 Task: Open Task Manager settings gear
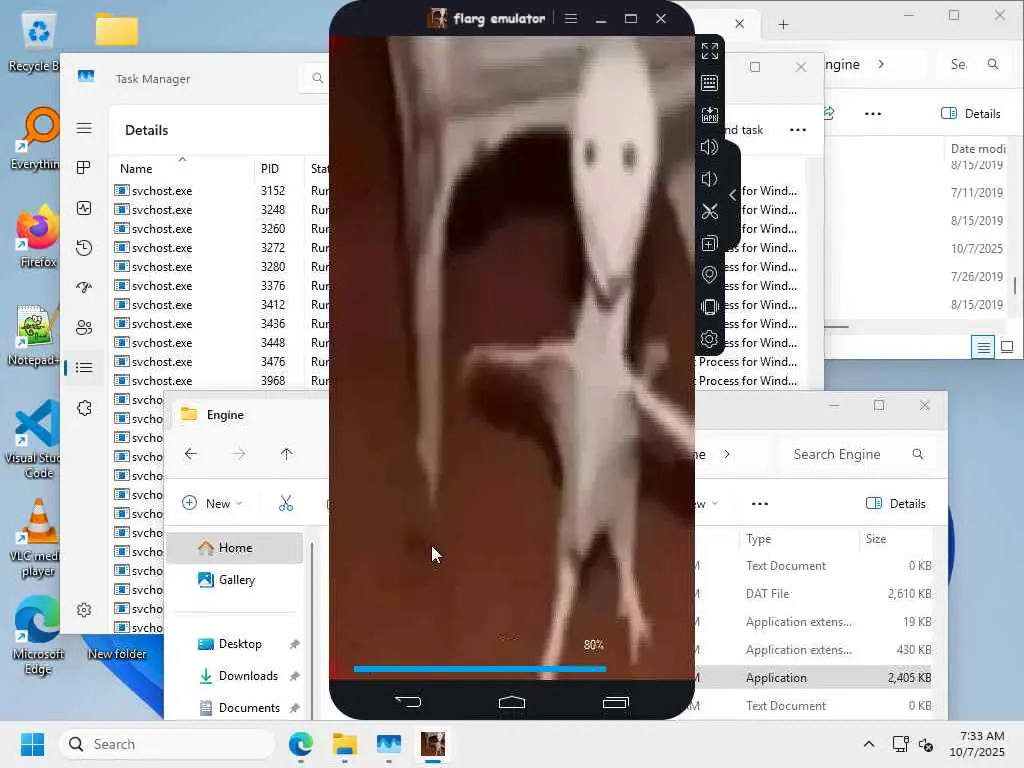pos(84,610)
